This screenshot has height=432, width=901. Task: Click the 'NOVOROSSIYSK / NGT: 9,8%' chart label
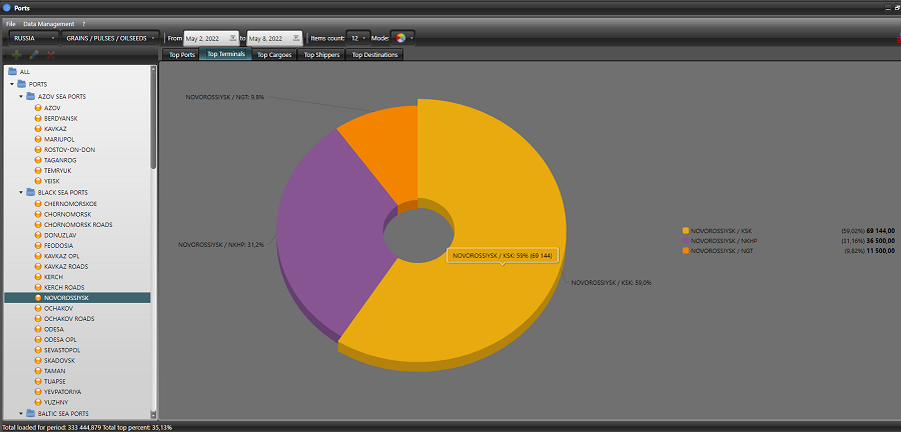pos(225,97)
